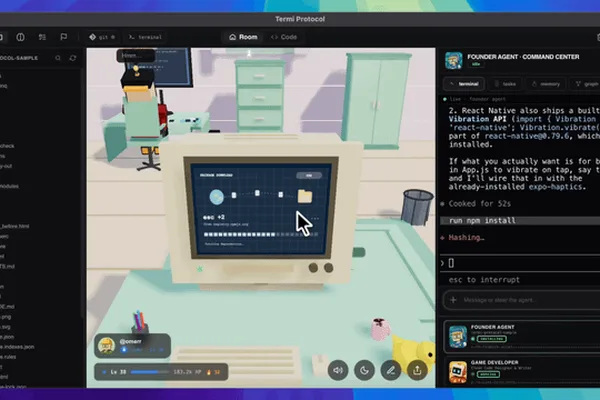Click the share upload button in the room
This screenshot has width=600, height=400.
pyautogui.click(x=417, y=370)
